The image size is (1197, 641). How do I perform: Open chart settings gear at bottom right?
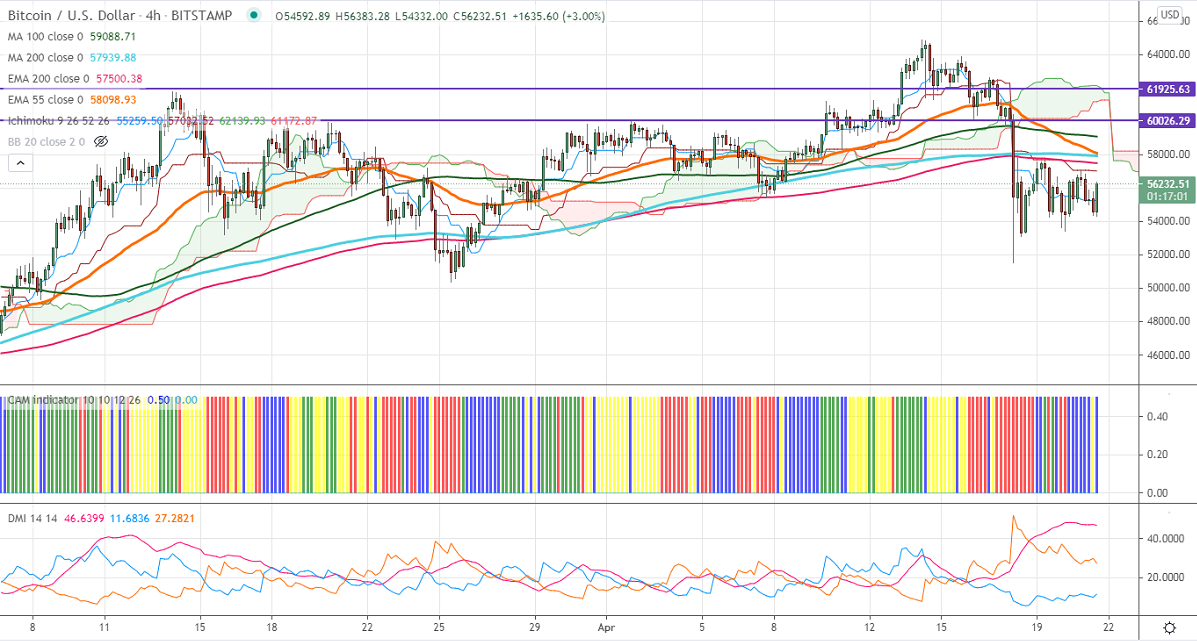pyautogui.click(x=1170, y=628)
